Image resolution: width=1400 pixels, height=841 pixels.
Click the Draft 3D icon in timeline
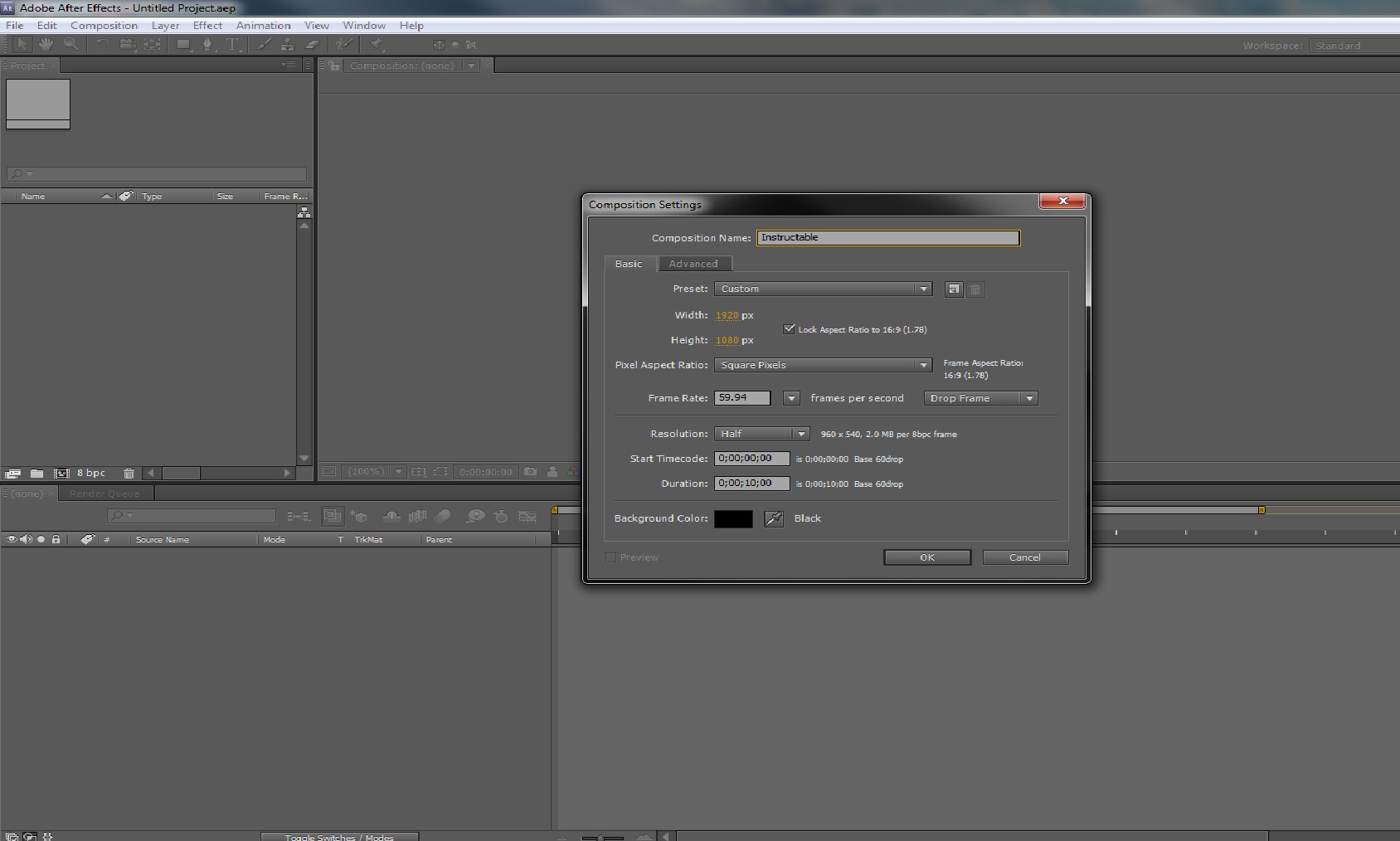tap(359, 516)
